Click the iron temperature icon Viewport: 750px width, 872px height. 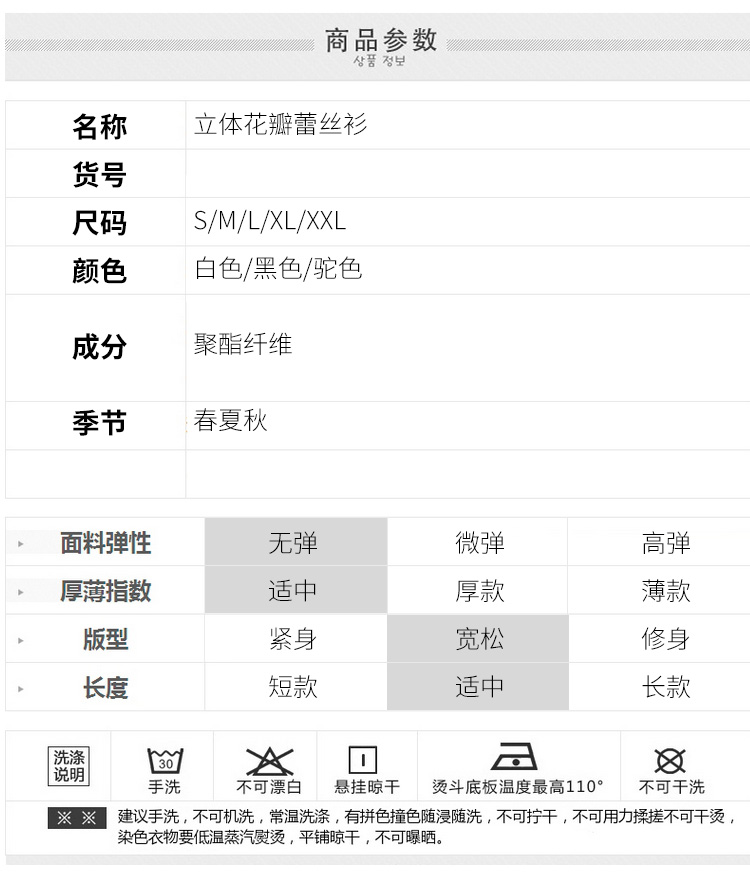click(514, 756)
